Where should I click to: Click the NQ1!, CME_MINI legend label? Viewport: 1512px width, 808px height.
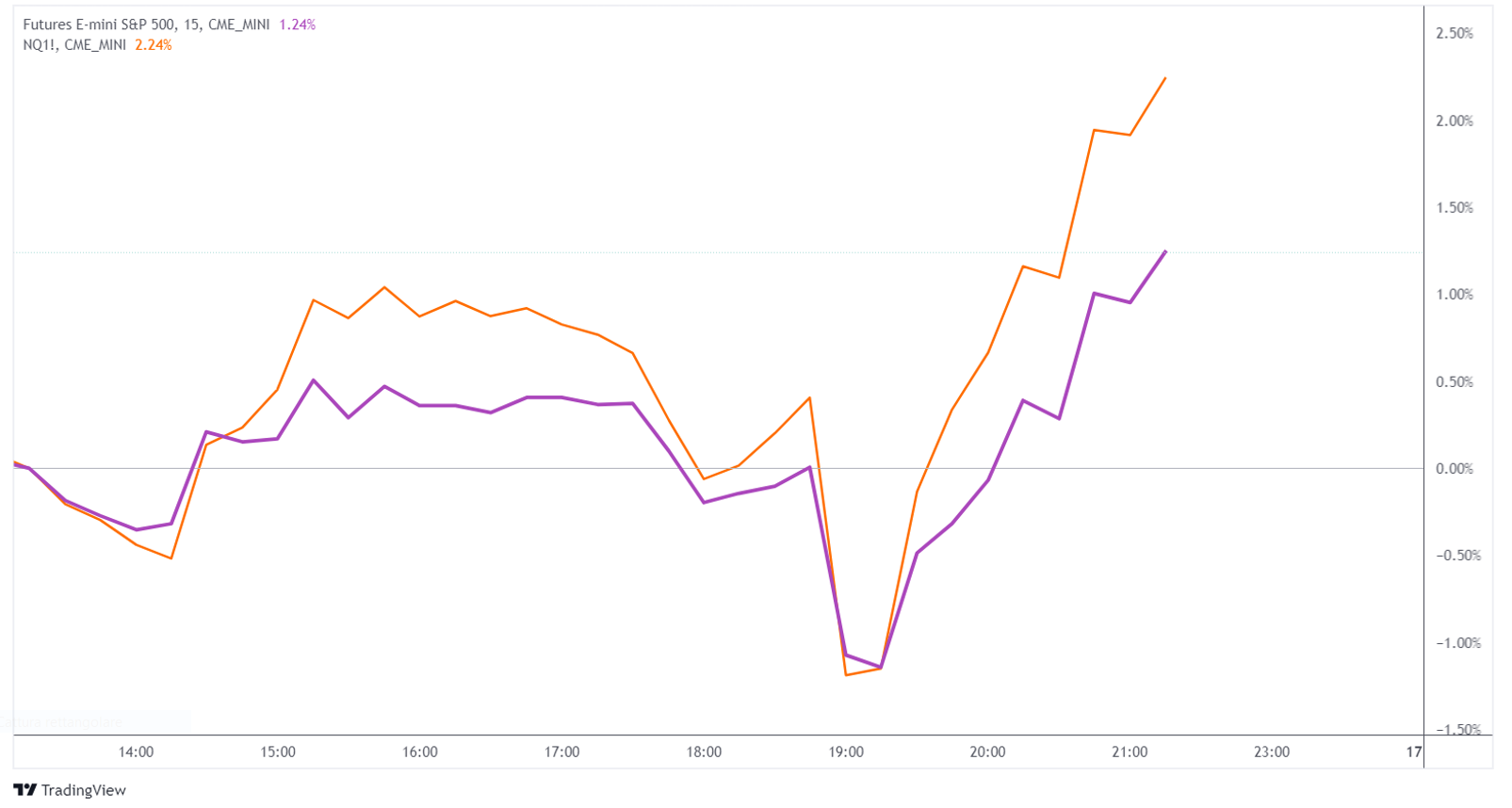pos(74,44)
